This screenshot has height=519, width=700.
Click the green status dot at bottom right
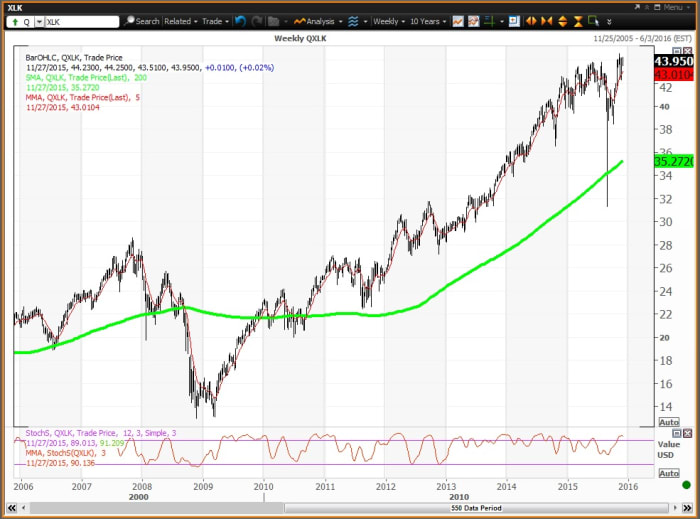pyautogui.click(x=687, y=485)
